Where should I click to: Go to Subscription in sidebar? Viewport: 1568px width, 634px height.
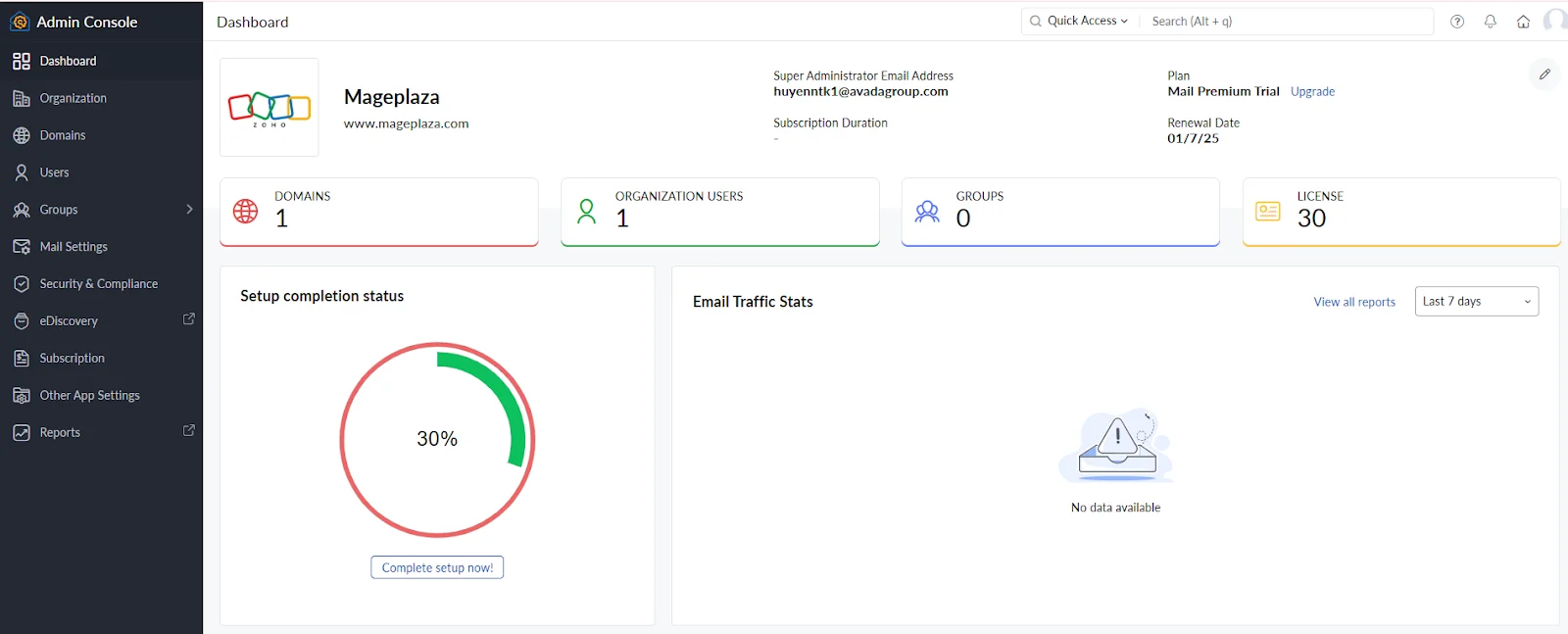point(72,359)
